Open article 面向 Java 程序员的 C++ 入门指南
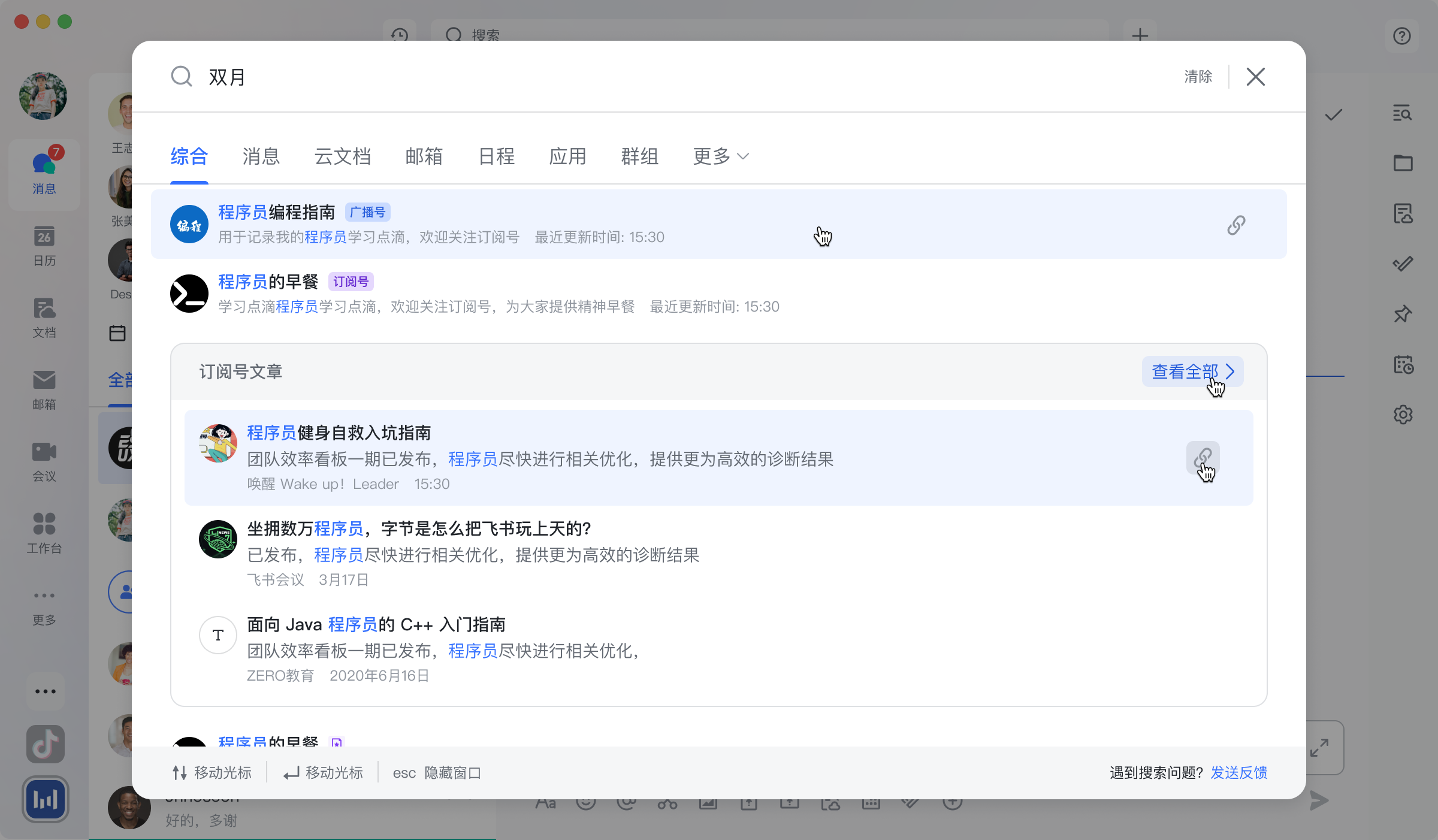 tap(719, 649)
